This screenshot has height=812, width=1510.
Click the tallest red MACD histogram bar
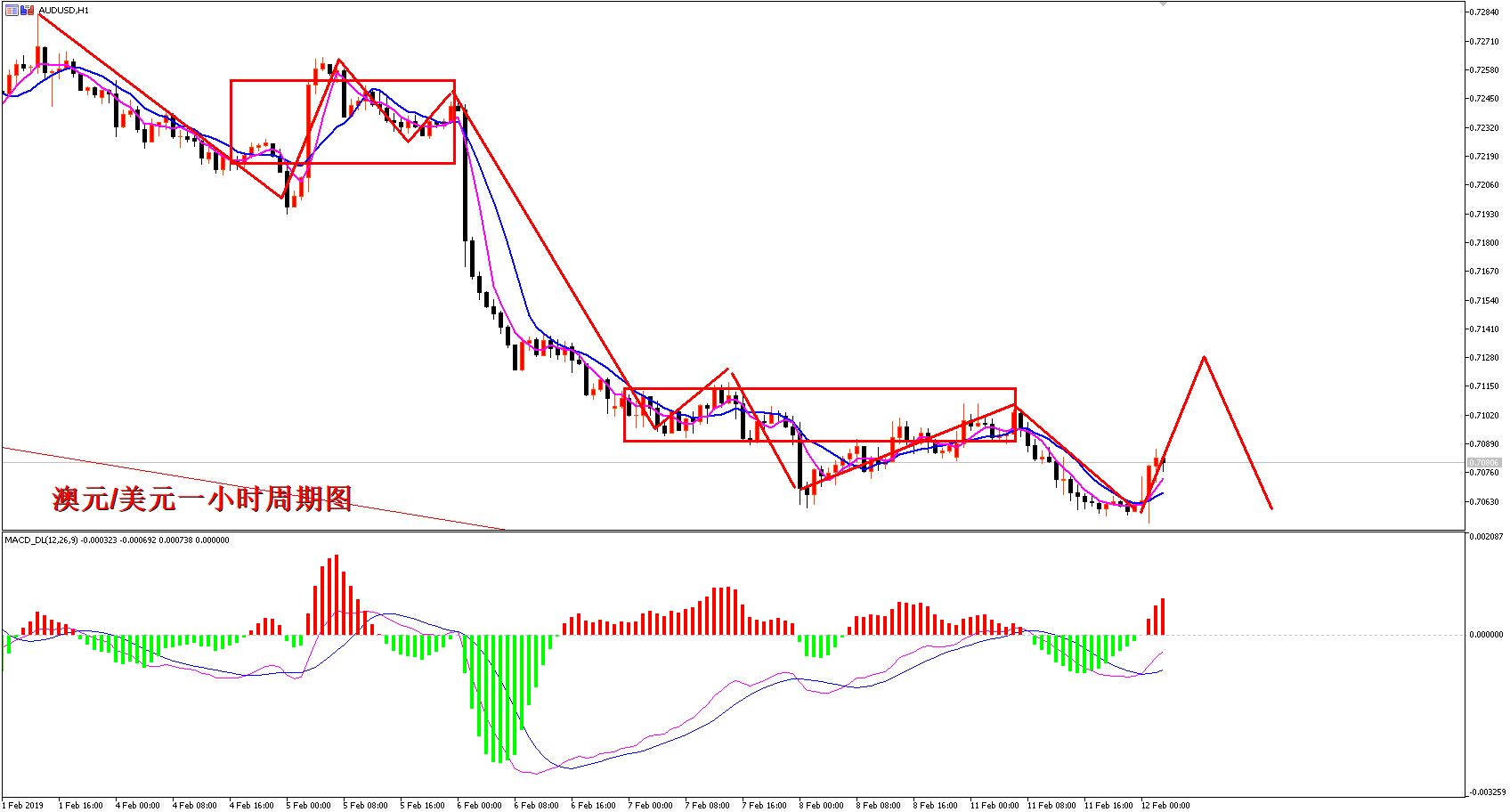[337, 595]
